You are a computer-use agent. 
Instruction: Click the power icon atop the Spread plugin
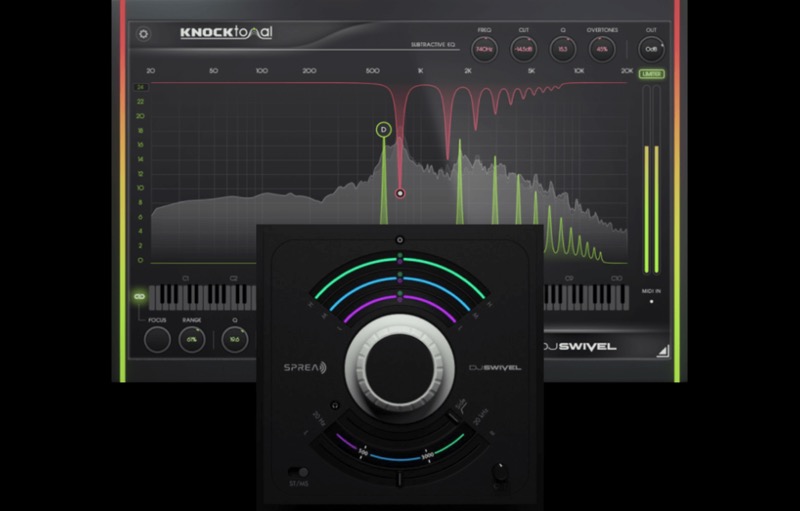click(399, 239)
